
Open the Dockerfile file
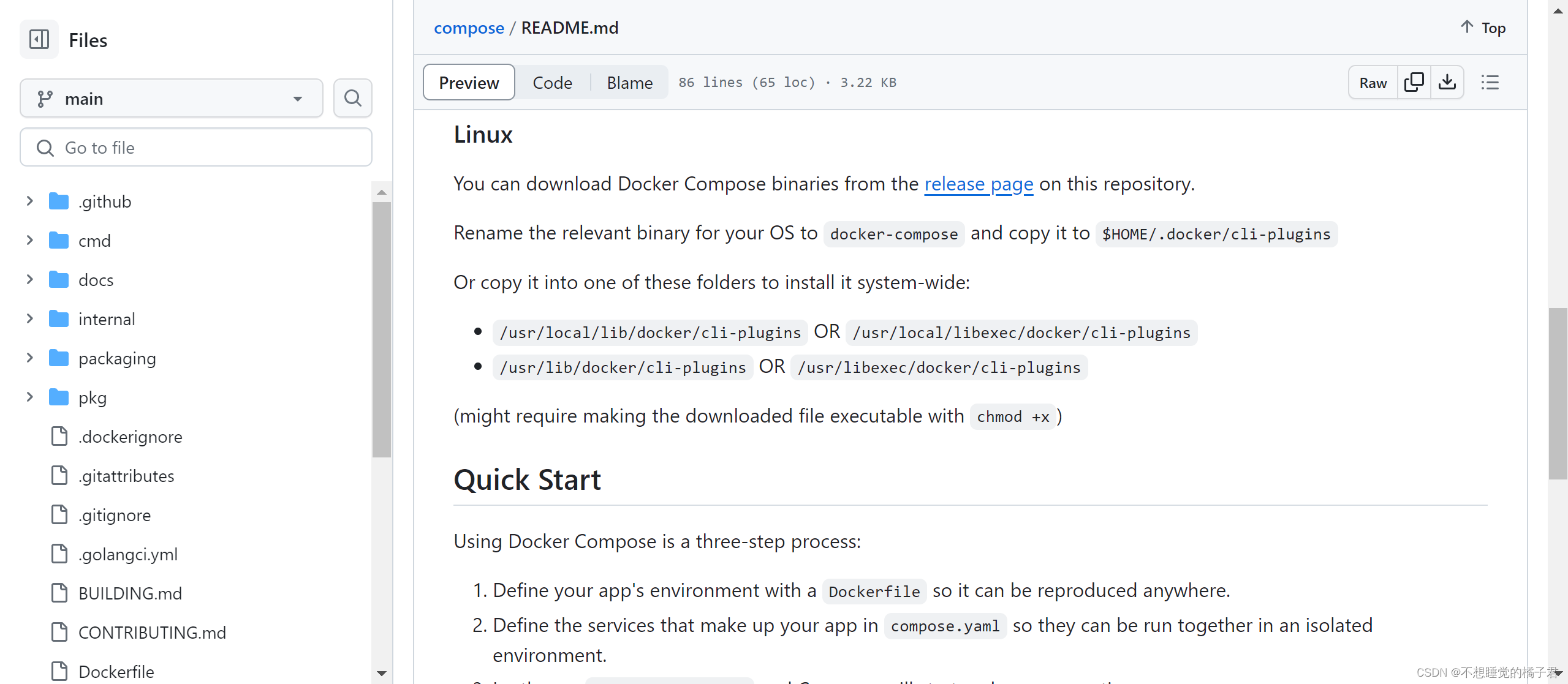116,672
